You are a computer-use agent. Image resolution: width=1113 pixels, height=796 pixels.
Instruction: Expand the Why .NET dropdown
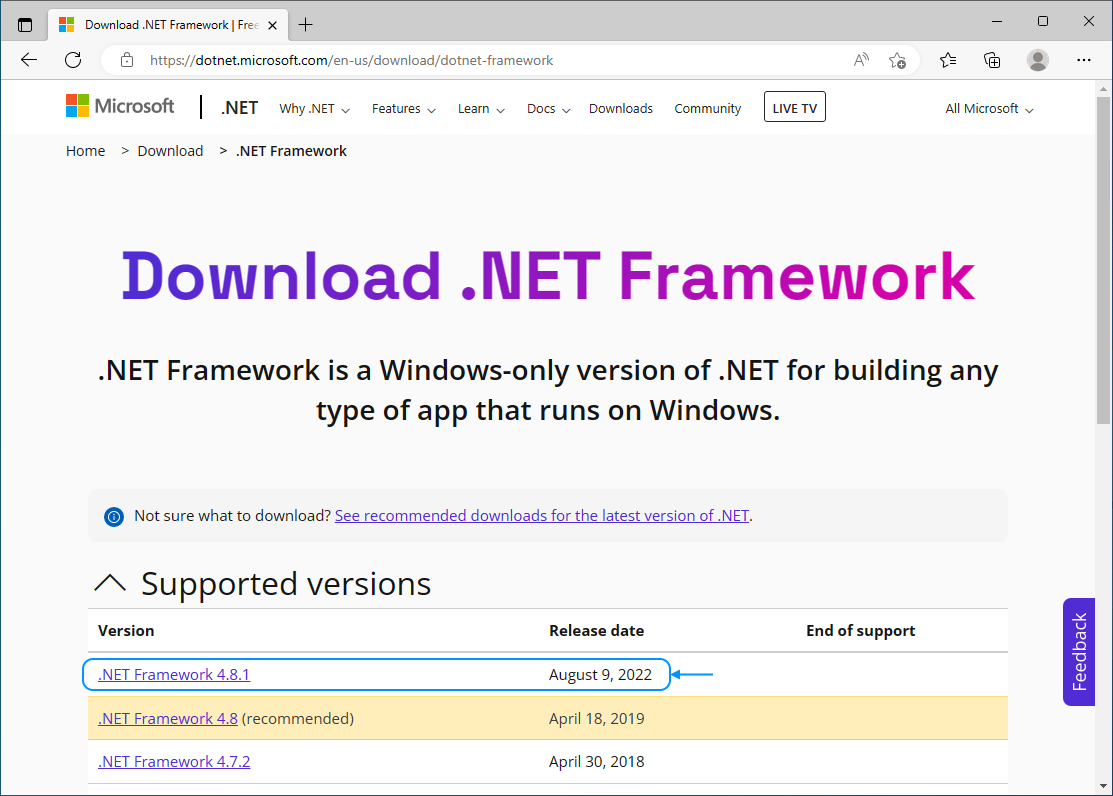(x=314, y=109)
